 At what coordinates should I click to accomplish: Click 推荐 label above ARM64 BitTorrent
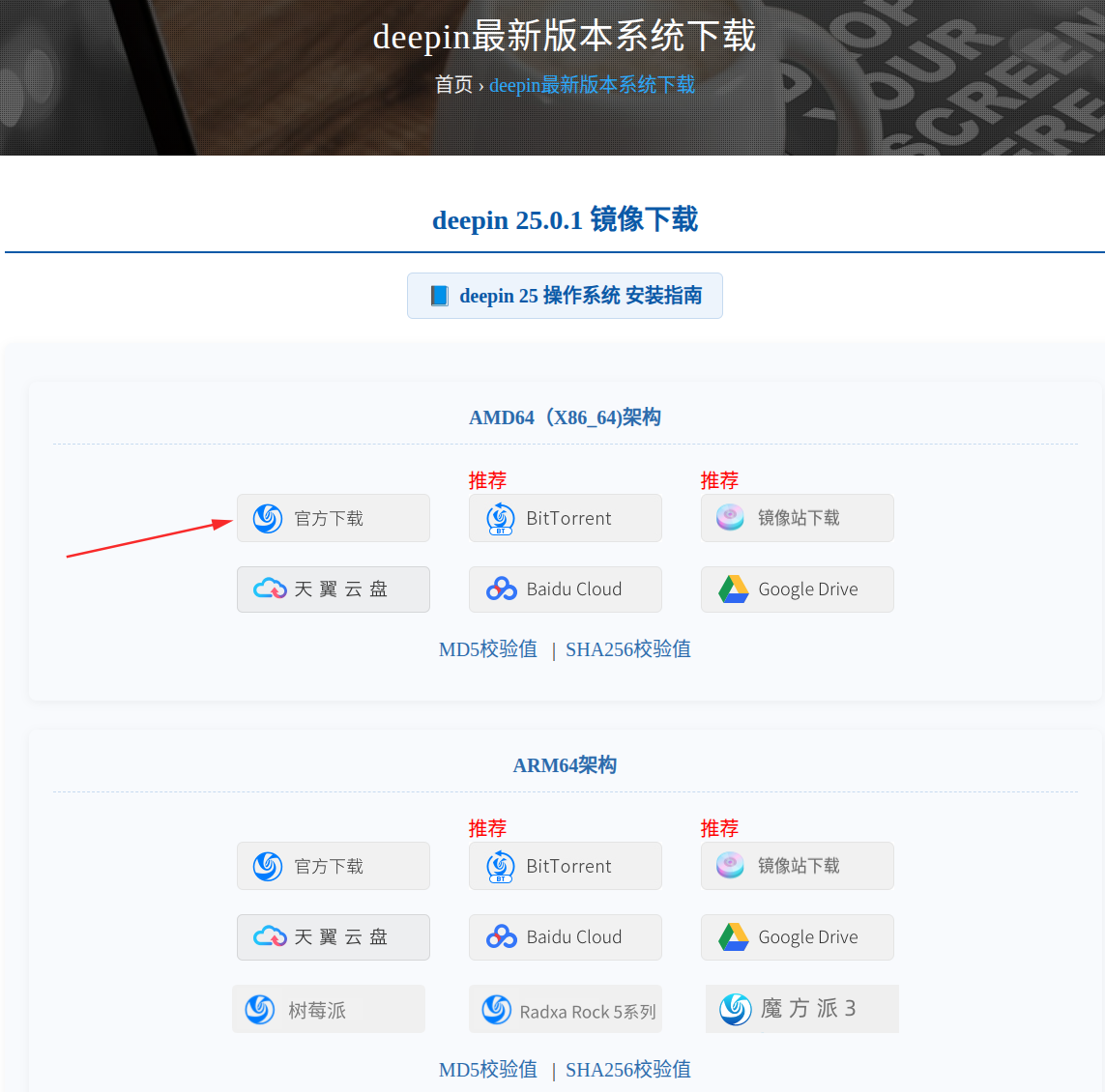(x=487, y=828)
